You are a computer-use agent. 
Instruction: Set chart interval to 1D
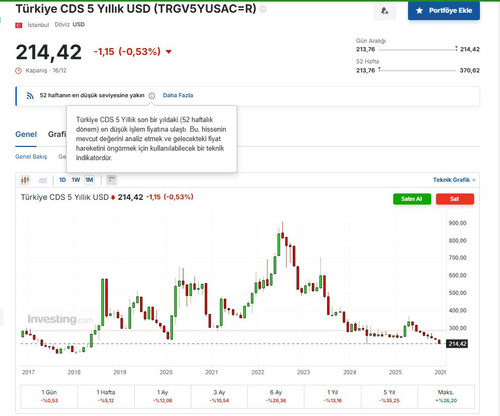coord(62,180)
